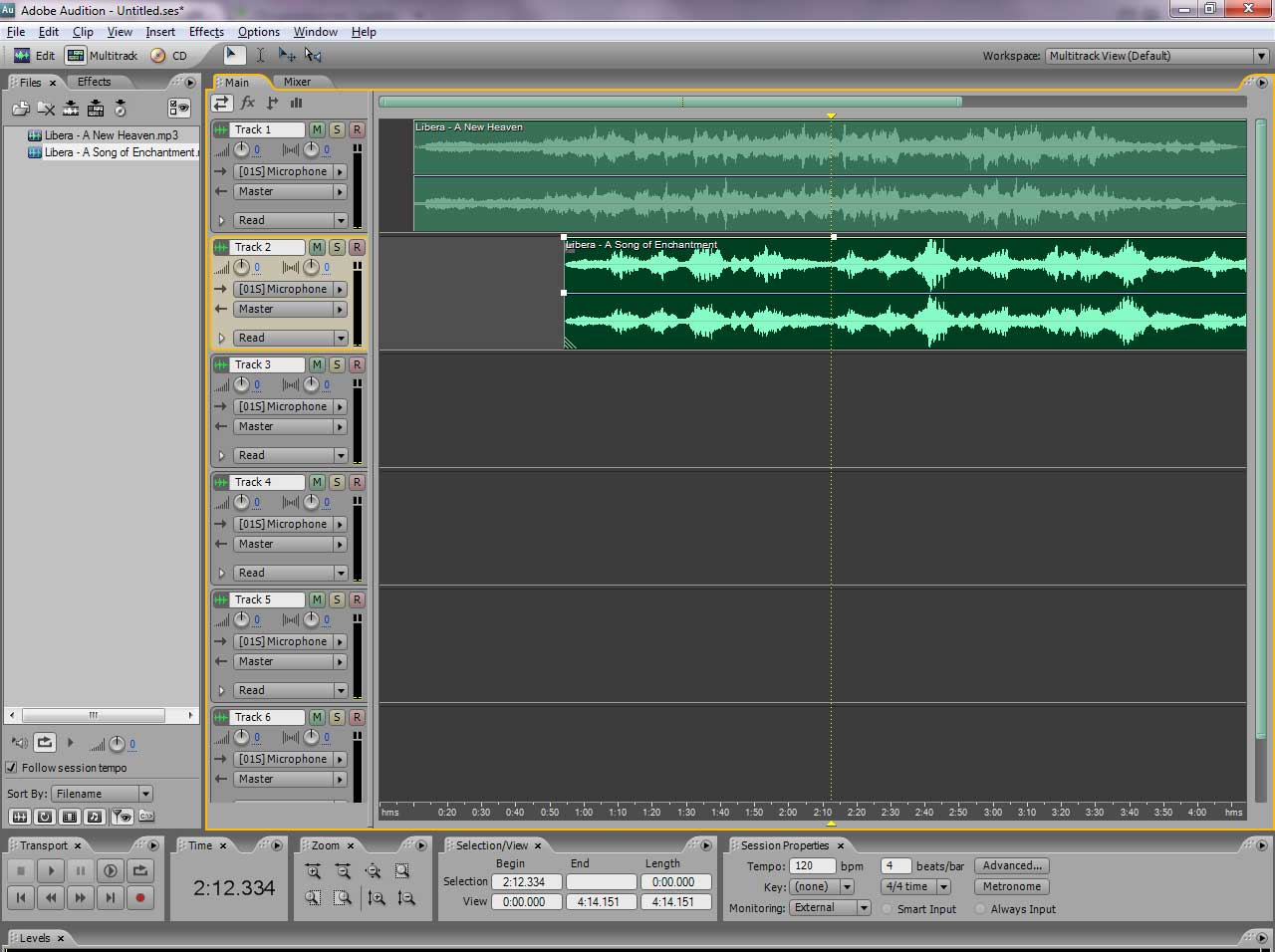The width and height of the screenshot is (1275, 952).
Task: Open the Sort By Filename dropdown
Action: (103, 794)
